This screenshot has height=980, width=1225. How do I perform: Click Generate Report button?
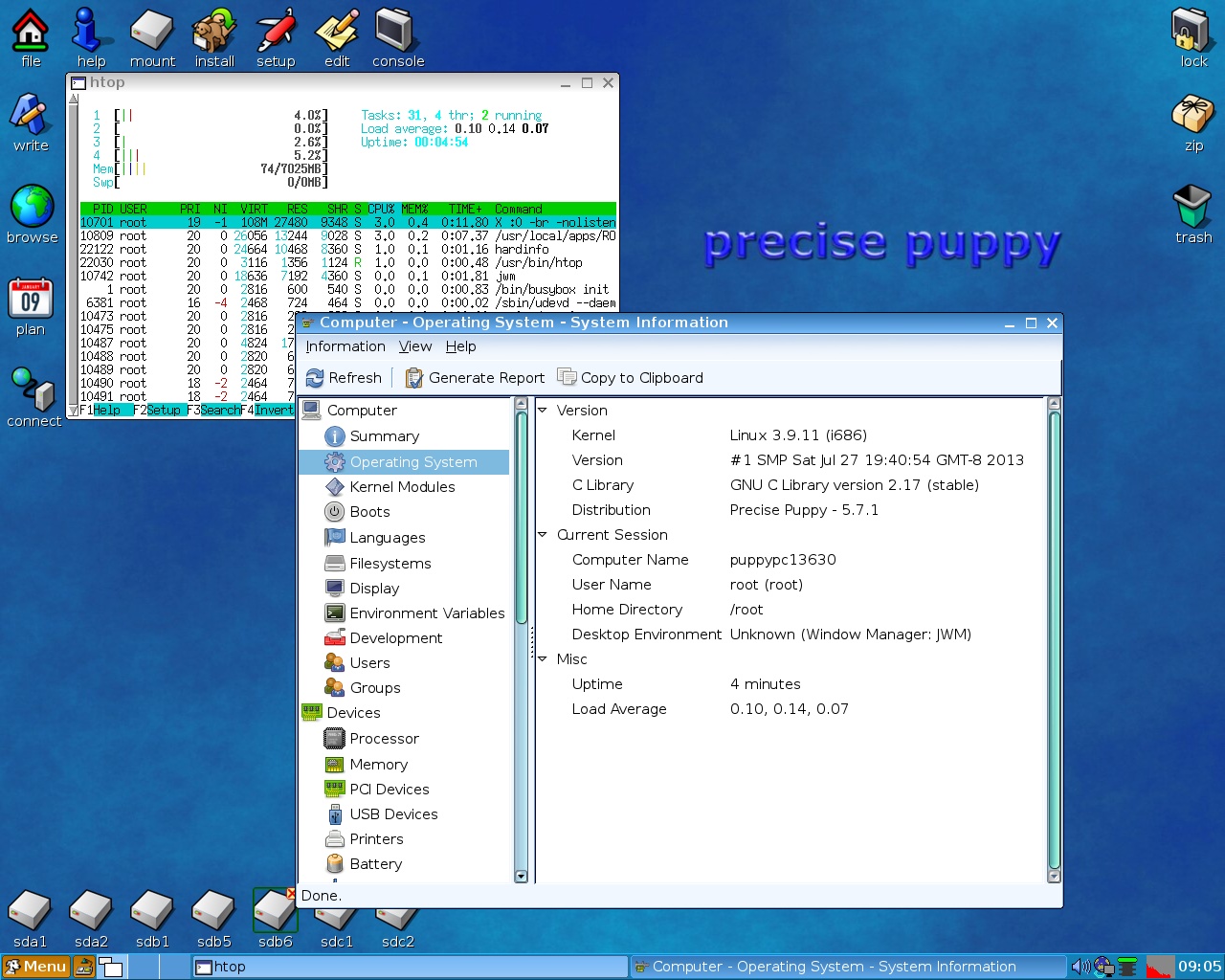click(475, 378)
